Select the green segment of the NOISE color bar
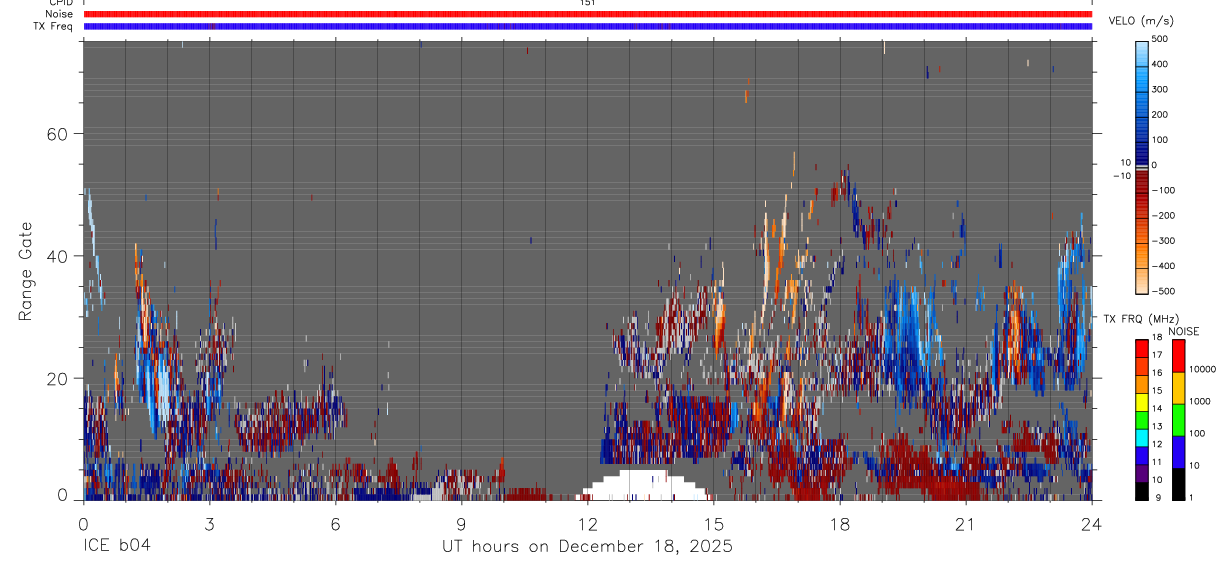Screen dimensions: 1228x567 (1178, 419)
